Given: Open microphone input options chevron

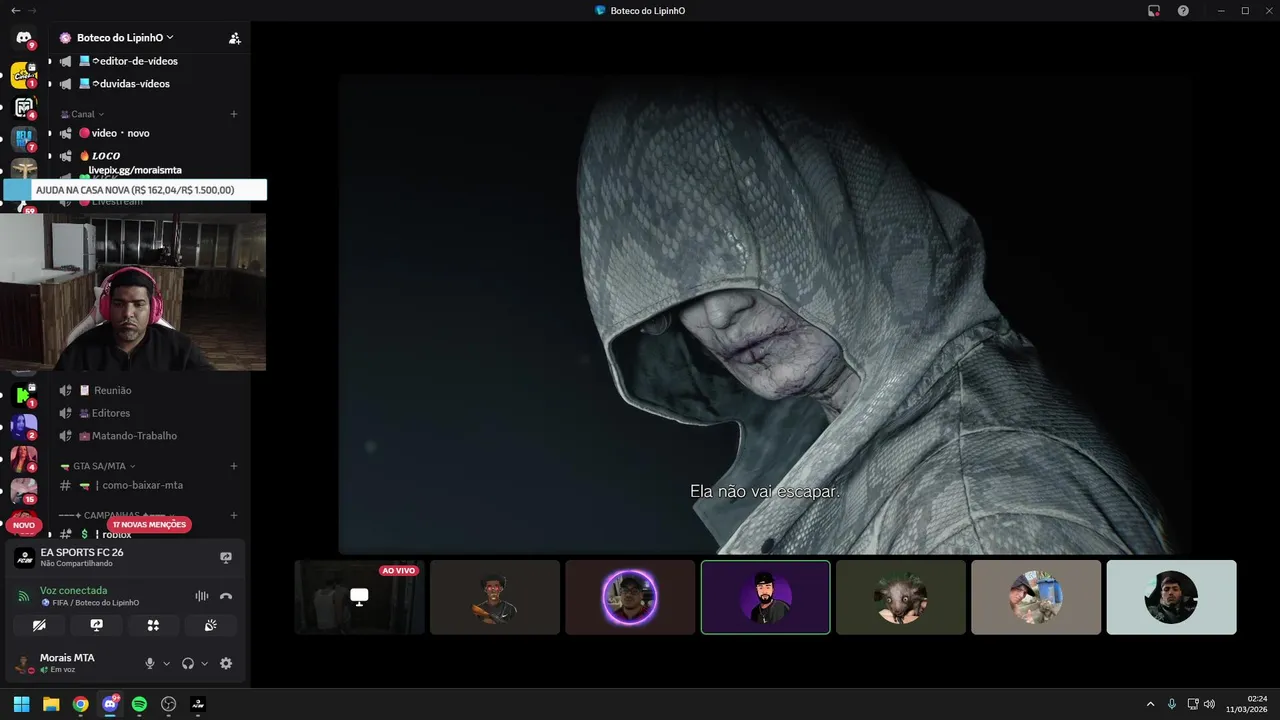Looking at the screenshot, I should pos(166,663).
